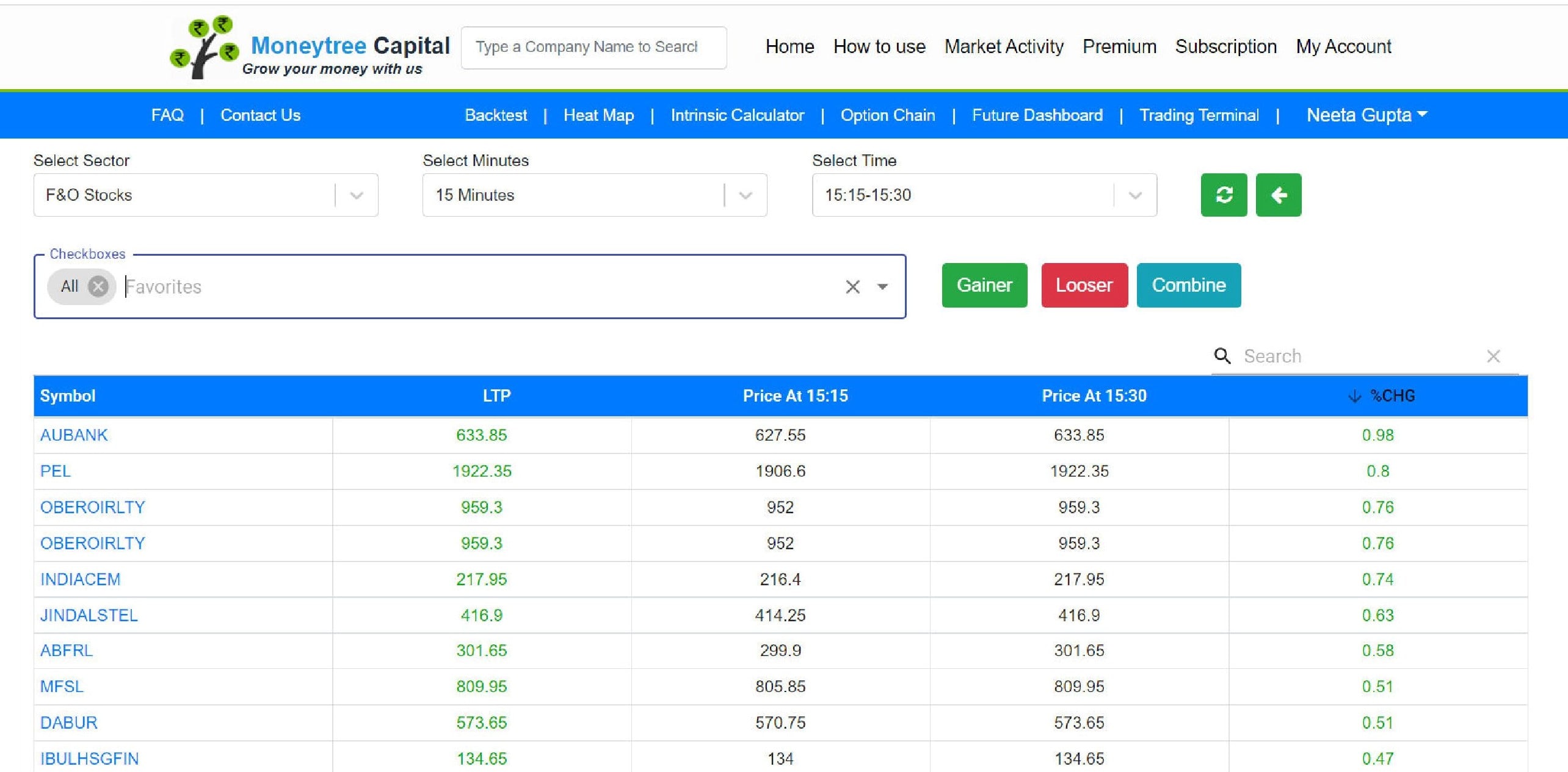
Task: Open the Heat Map link
Action: (598, 115)
